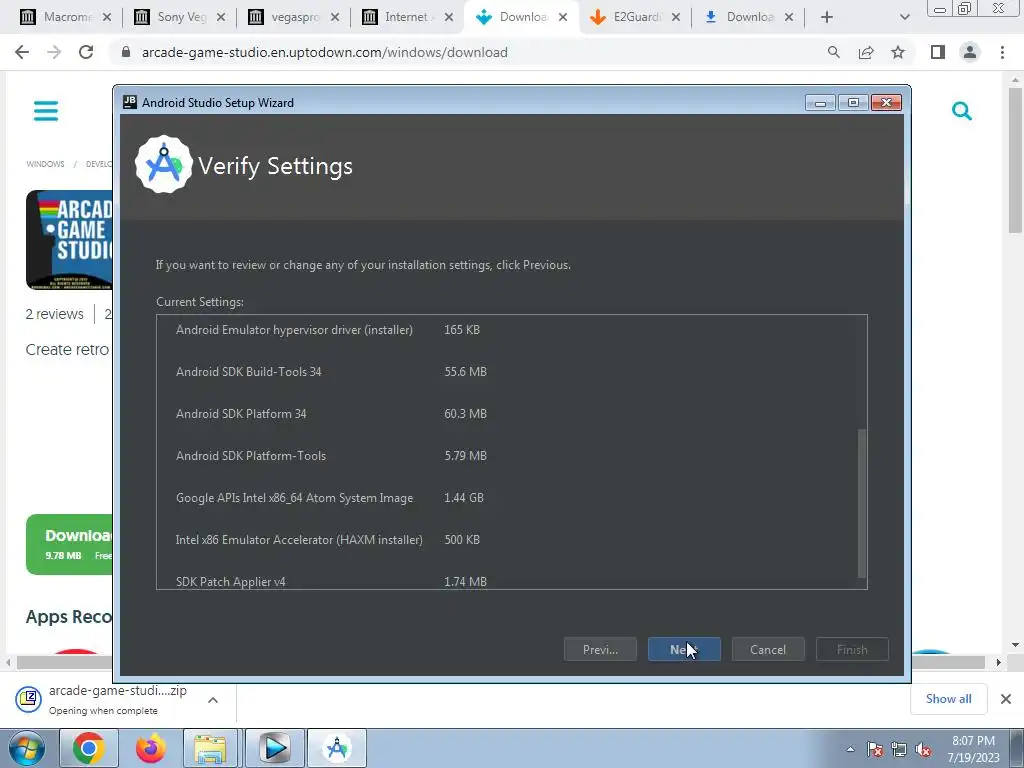Close the Chrome downloads bar
This screenshot has width=1024, height=768.
tap(1006, 699)
